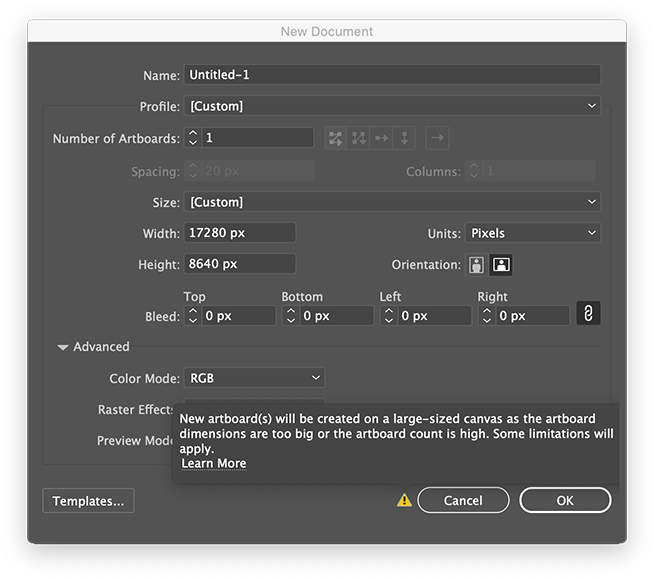654x579 pixels.
Task: Click the Number of Artboards value field
Action: click(x=257, y=138)
